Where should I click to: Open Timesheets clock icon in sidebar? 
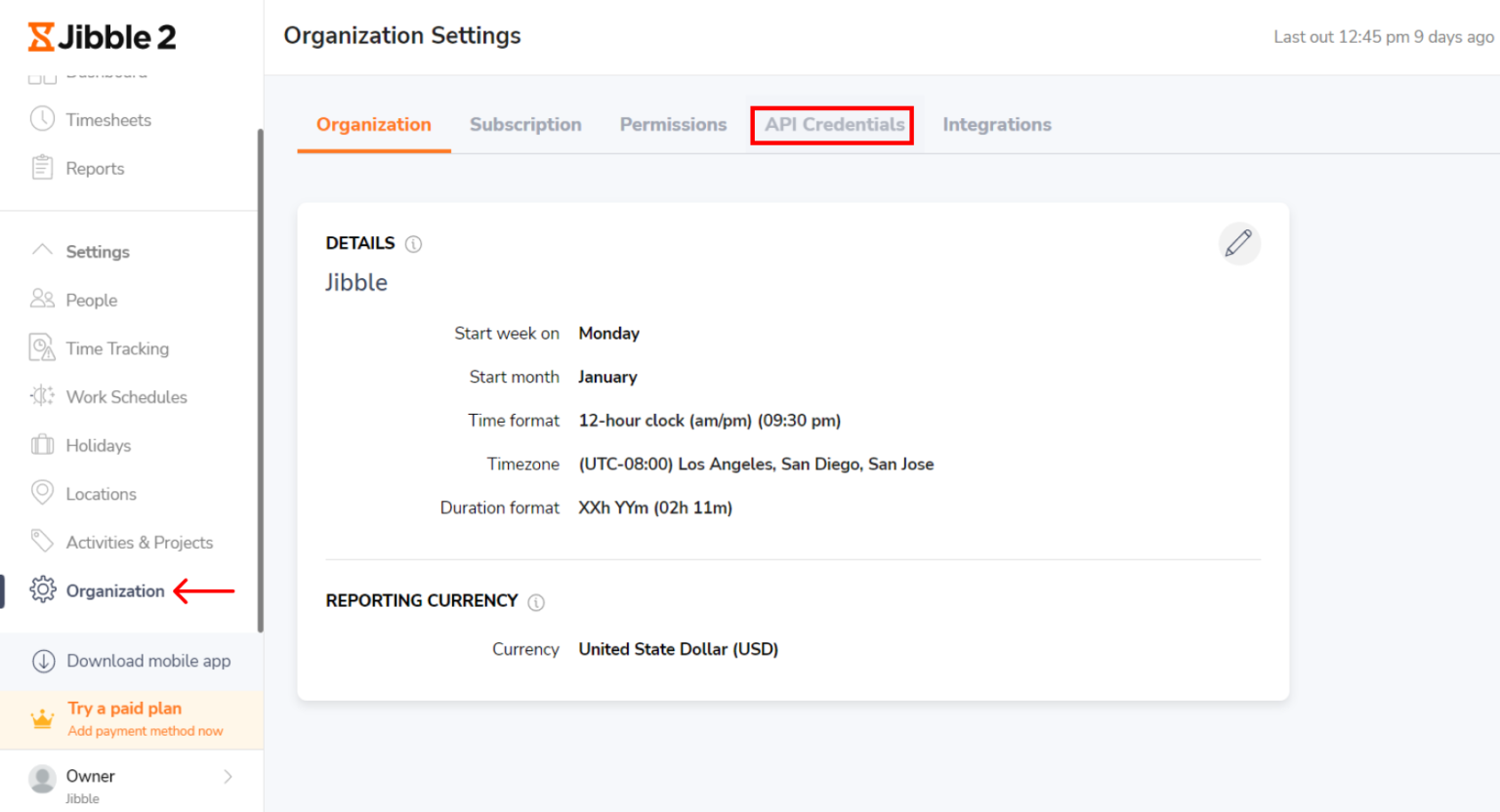42,119
